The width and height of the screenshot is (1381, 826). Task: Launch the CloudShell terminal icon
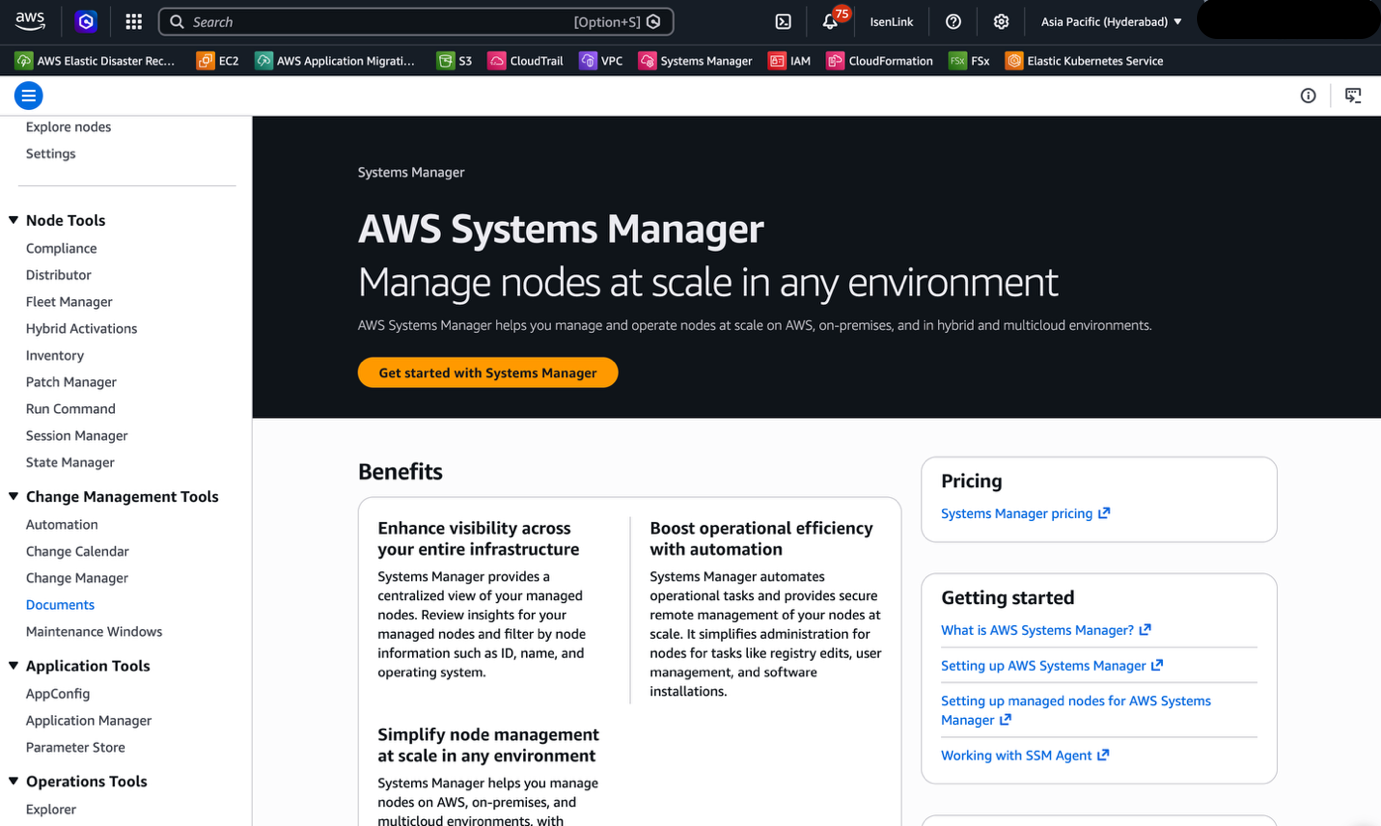784,21
